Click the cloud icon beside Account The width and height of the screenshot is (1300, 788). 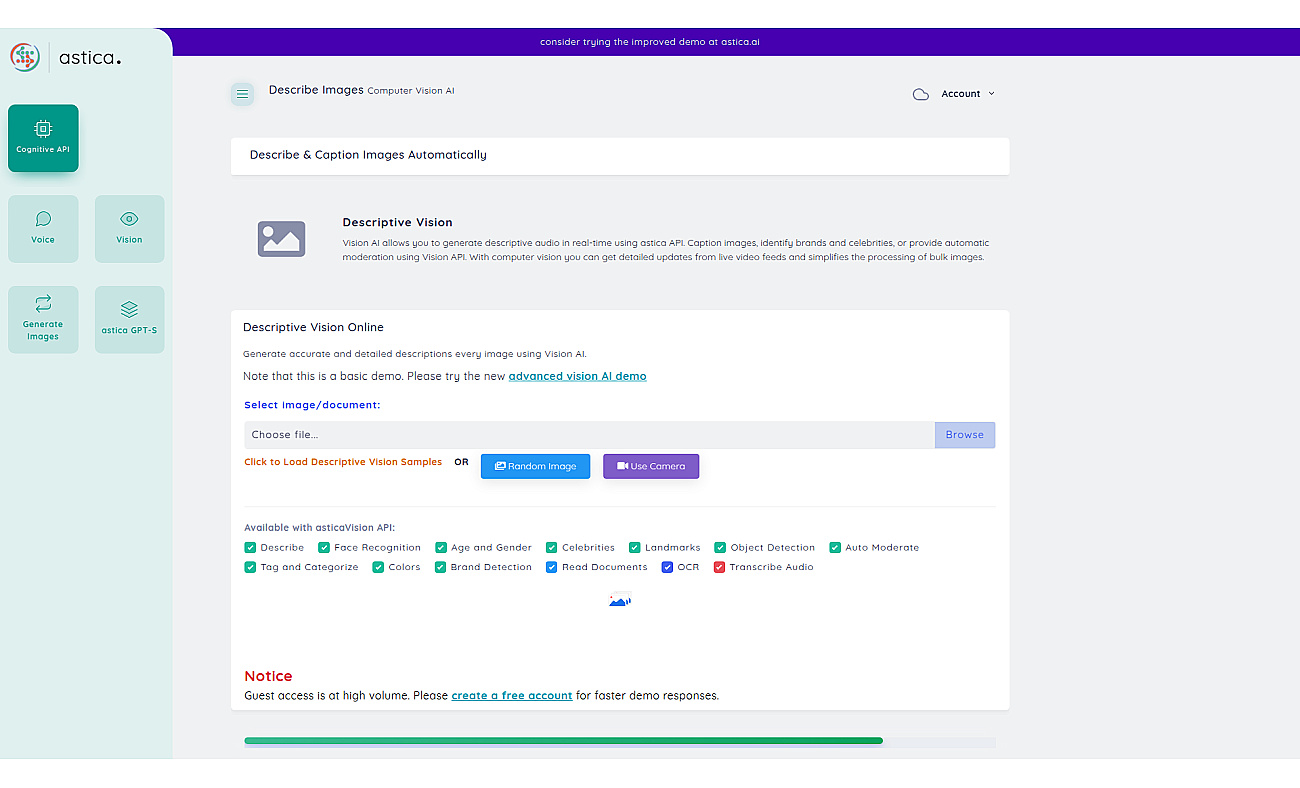921,94
